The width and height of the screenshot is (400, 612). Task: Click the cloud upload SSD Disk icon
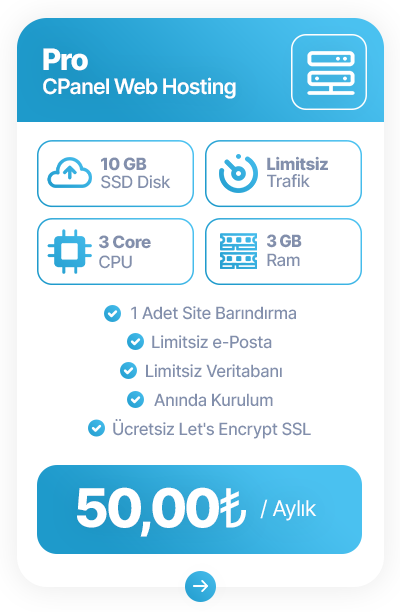click(x=70, y=173)
